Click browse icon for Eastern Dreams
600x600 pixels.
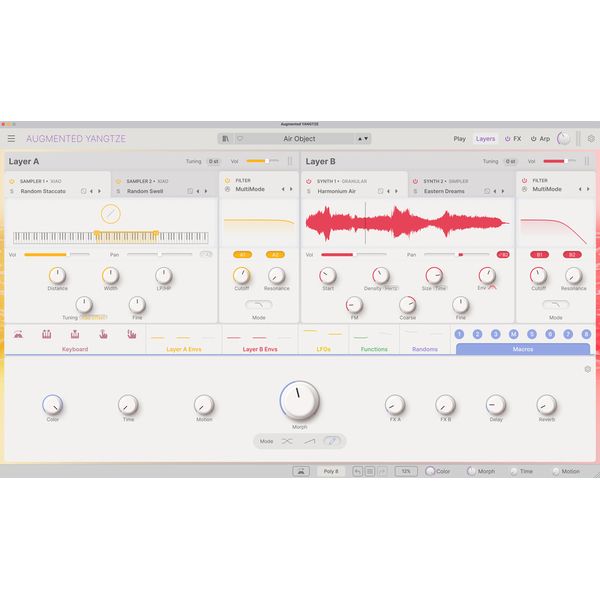tap(487, 191)
